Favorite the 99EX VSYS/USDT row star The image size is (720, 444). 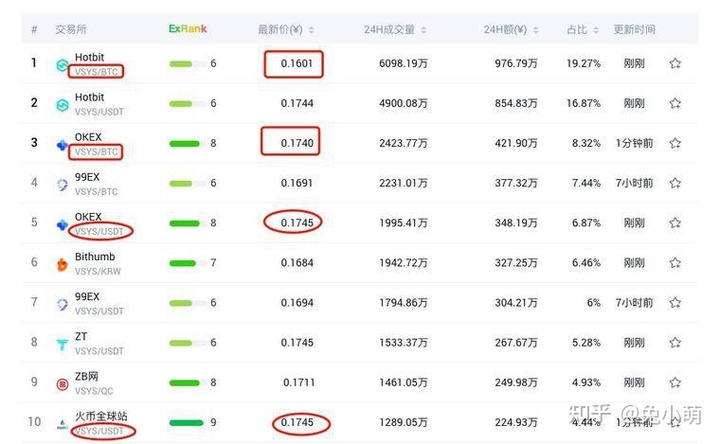(675, 303)
